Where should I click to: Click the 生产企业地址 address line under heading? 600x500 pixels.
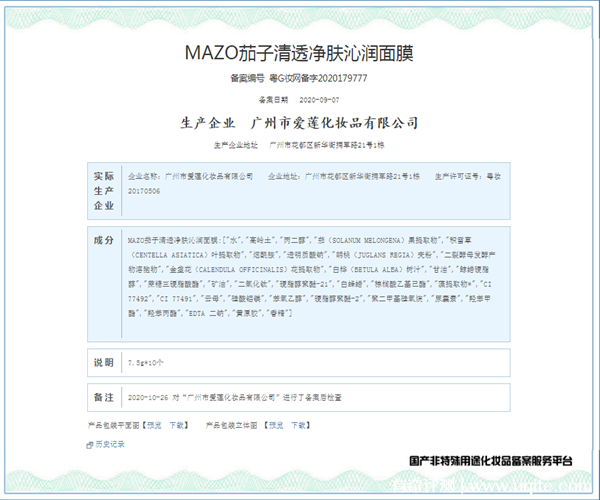[x=299, y=145]
